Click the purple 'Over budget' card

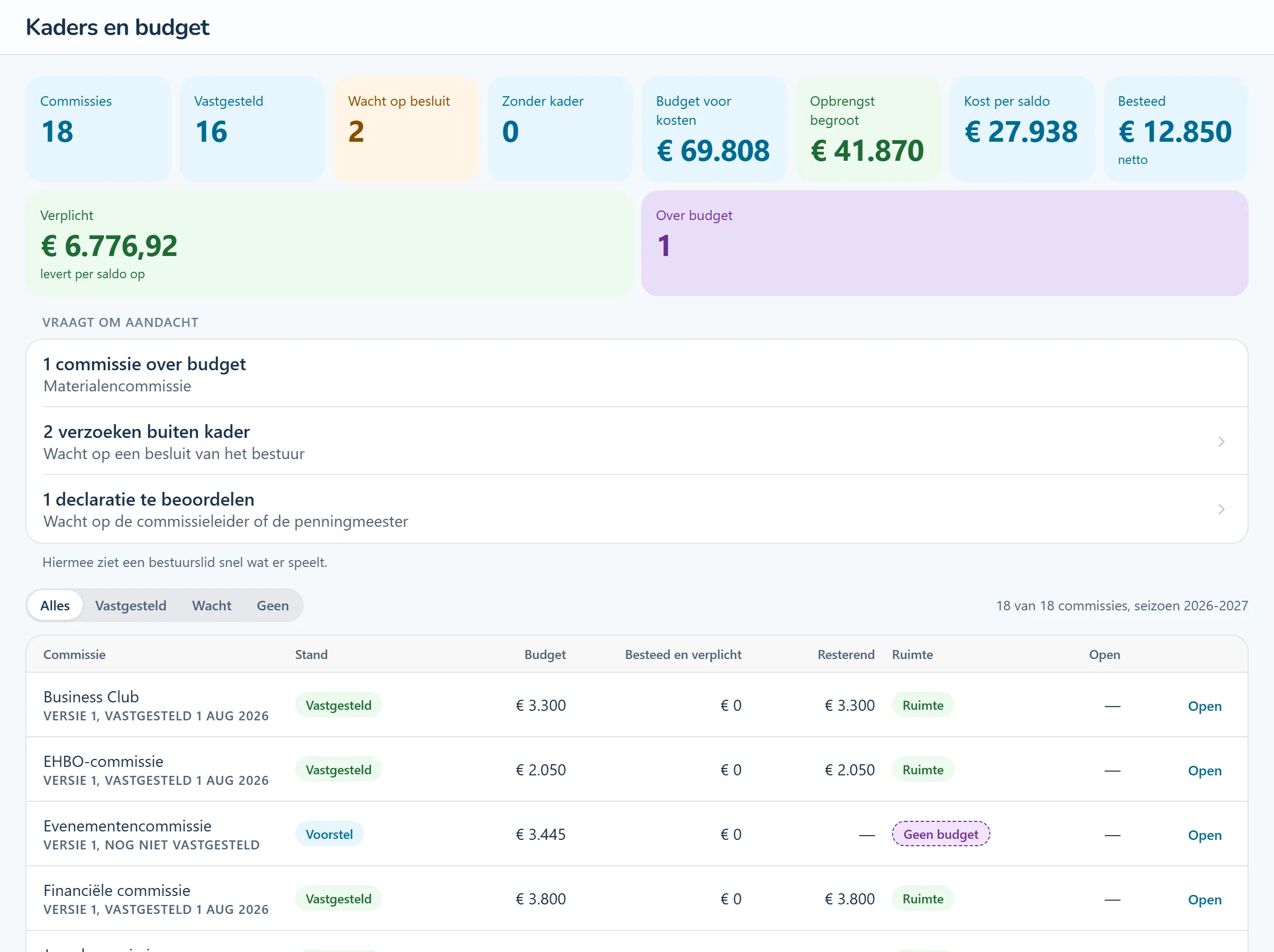tap(945, 244)
